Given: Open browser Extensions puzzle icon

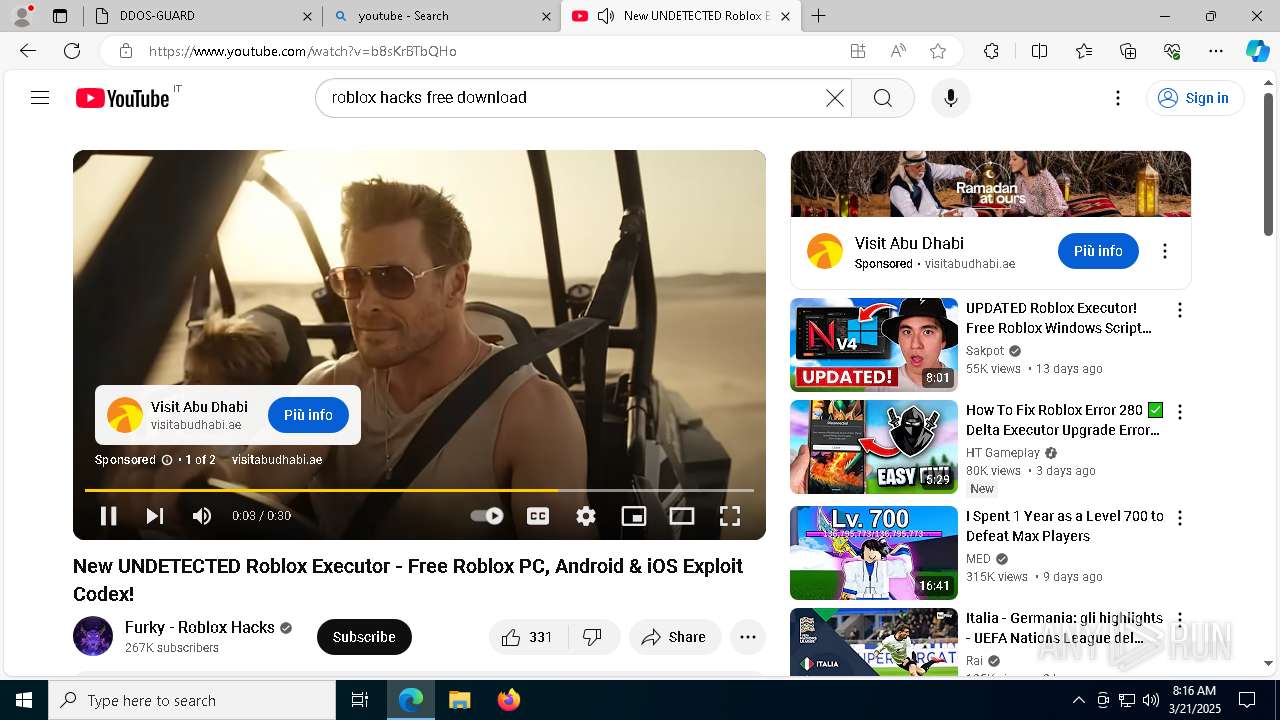Looking at the screenshot, I should click(x=991, y=51).
